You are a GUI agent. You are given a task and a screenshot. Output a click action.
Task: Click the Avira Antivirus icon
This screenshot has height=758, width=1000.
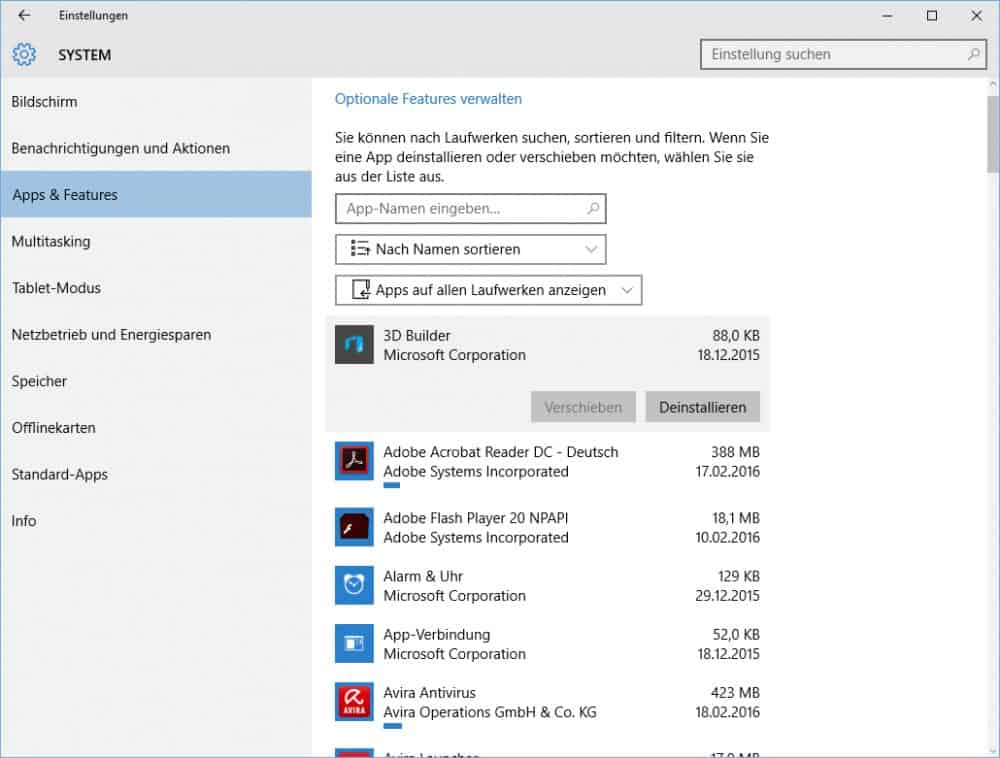pos(354,702)
